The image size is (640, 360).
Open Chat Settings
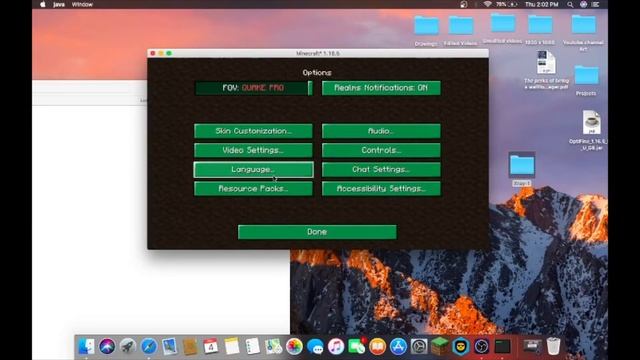click(x=381, y=169)
